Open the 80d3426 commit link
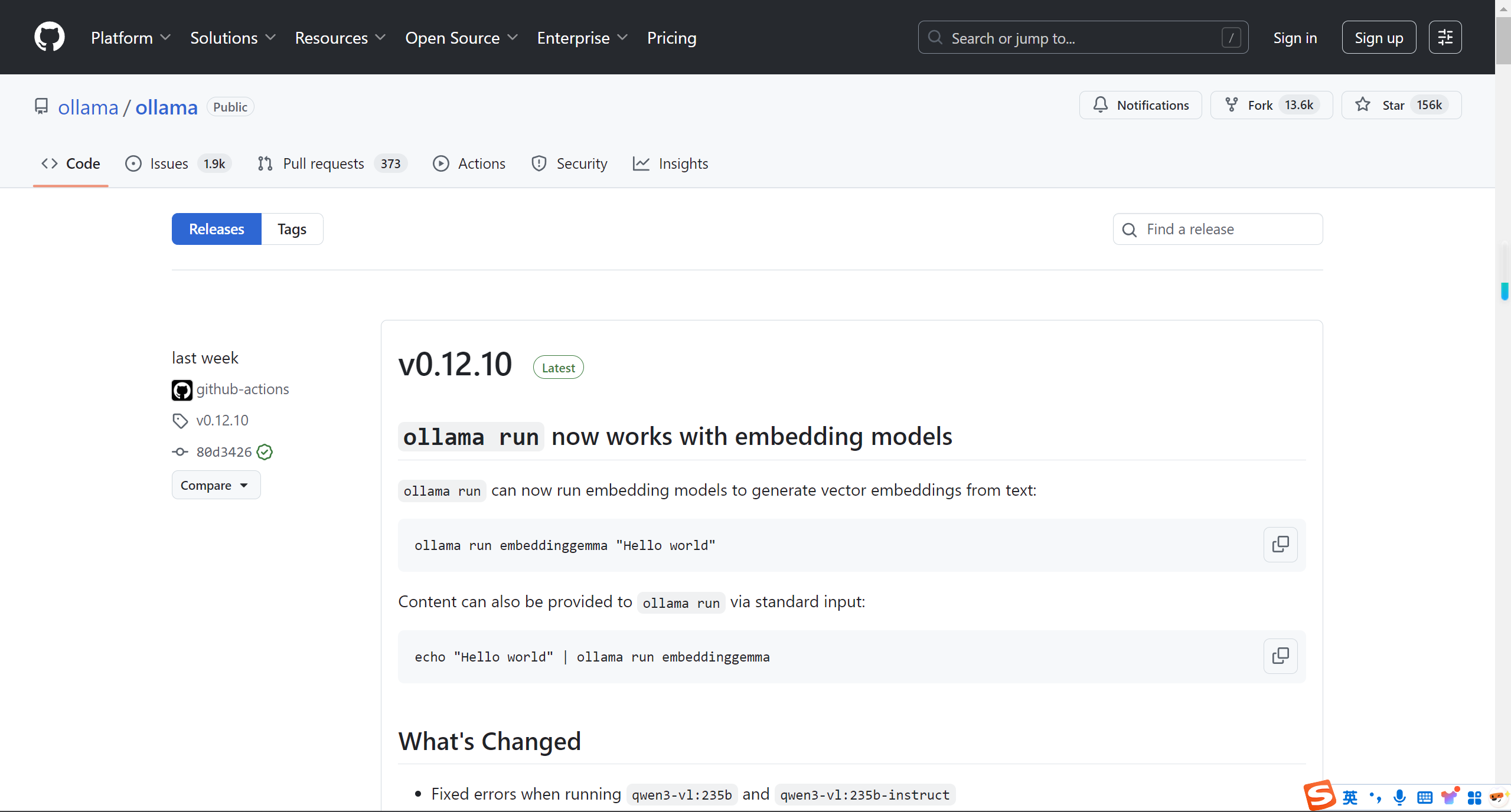 tap(224, 452)
